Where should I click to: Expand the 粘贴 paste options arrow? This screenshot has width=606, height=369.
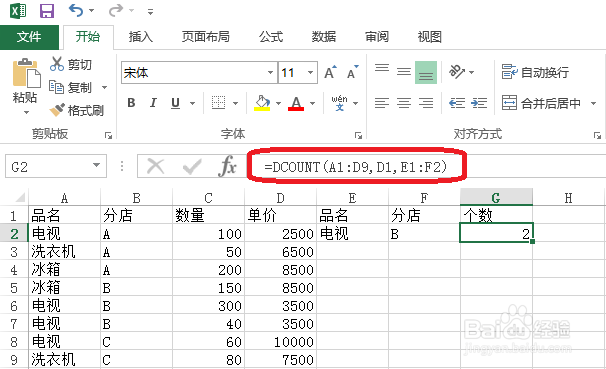click(26, 112)
